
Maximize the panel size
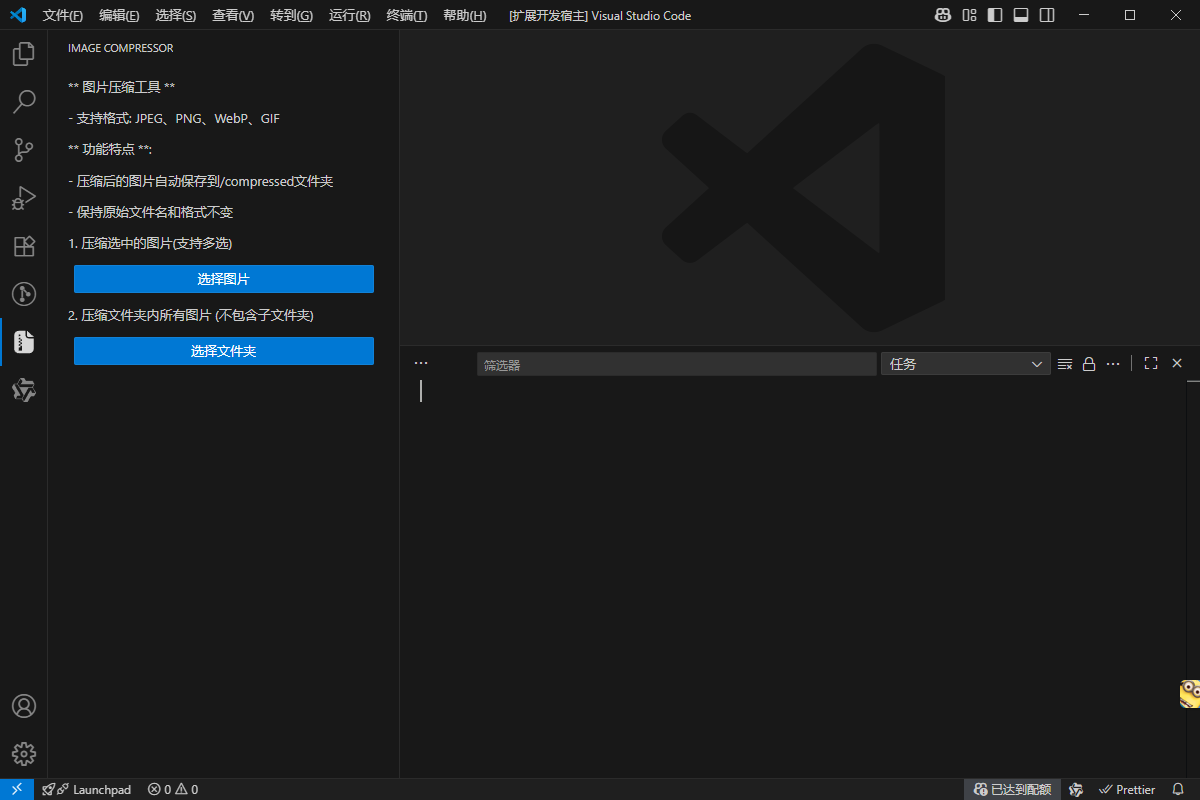[1151, 364]
